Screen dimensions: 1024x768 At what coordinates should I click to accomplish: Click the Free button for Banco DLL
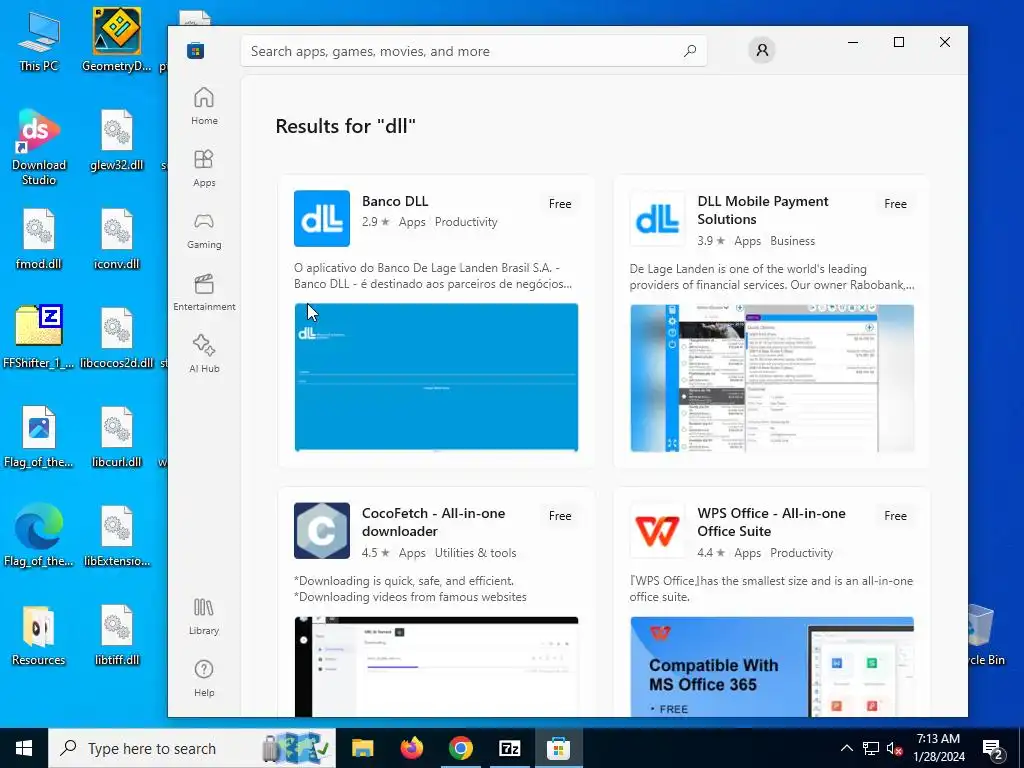click(560, 204)
